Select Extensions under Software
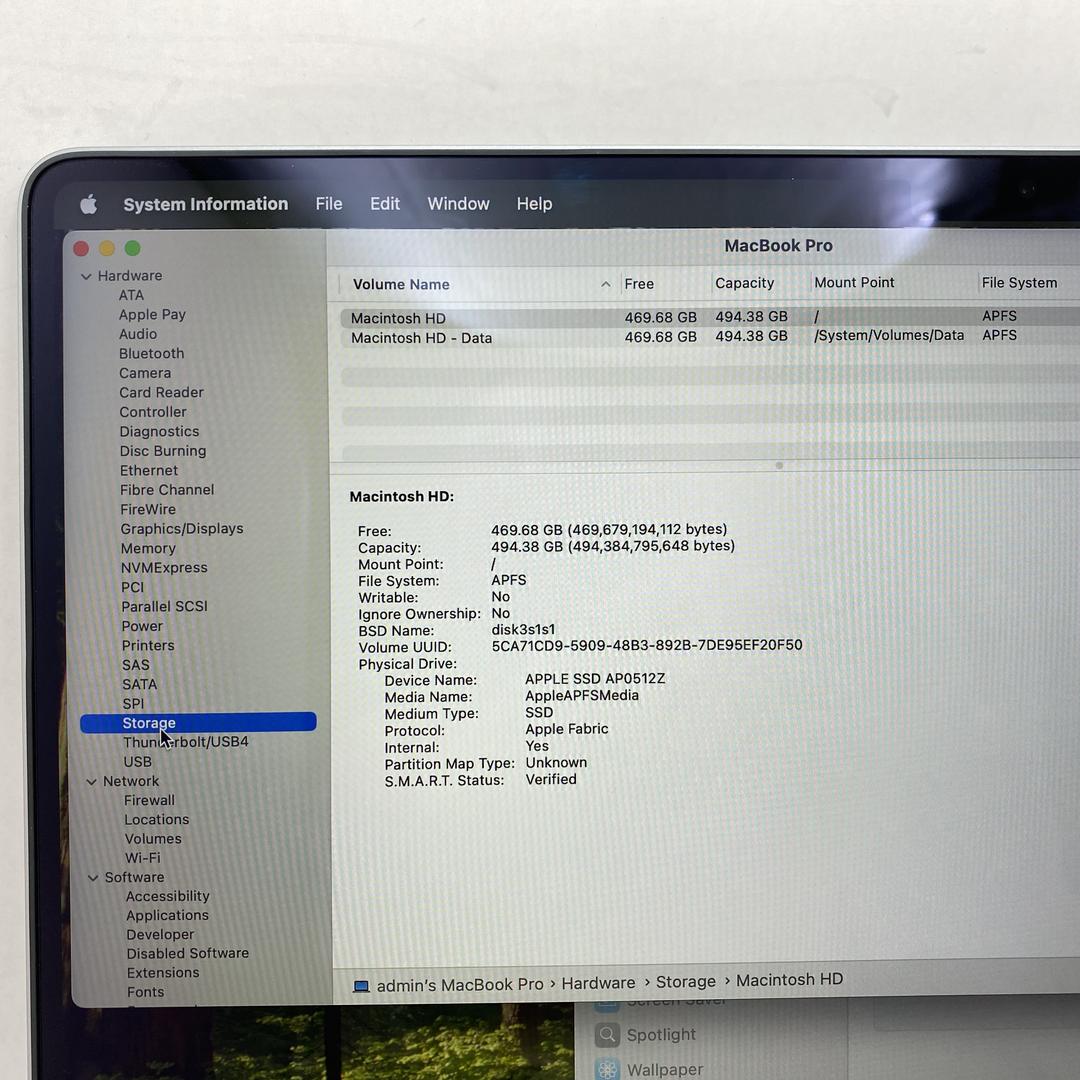This screenshot has width=1080, height=1080. point(163,973)
